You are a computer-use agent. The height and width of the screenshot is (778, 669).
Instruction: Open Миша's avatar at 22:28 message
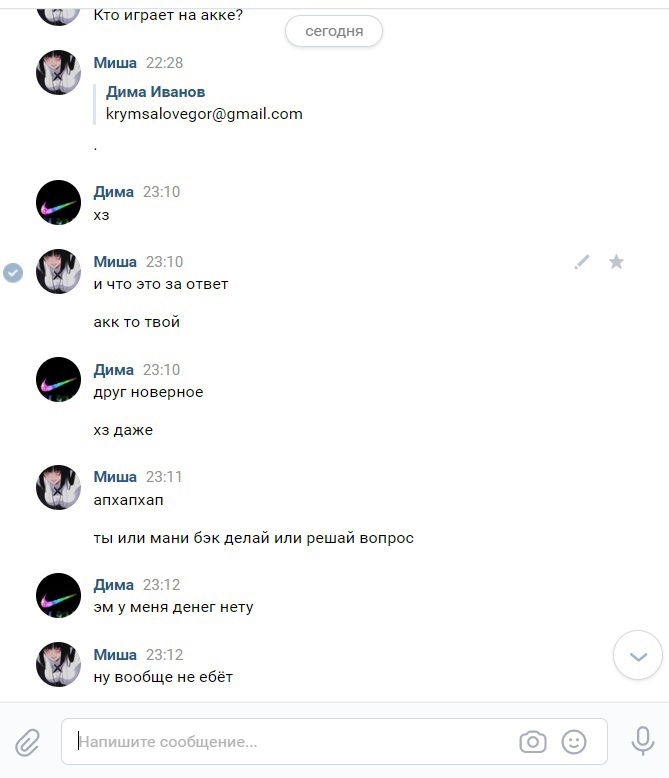[59, 72]
